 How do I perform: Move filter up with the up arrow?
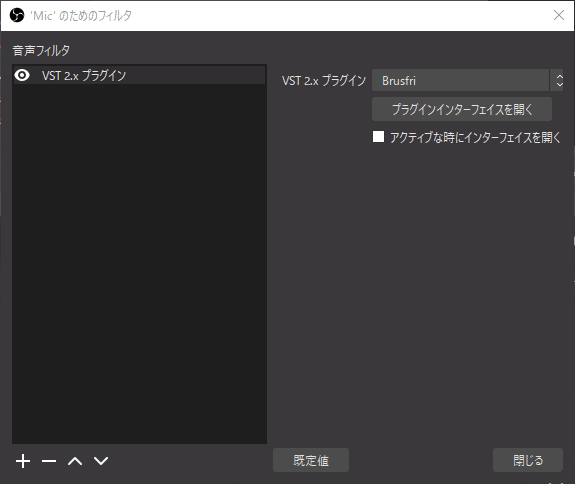[75, 461]
